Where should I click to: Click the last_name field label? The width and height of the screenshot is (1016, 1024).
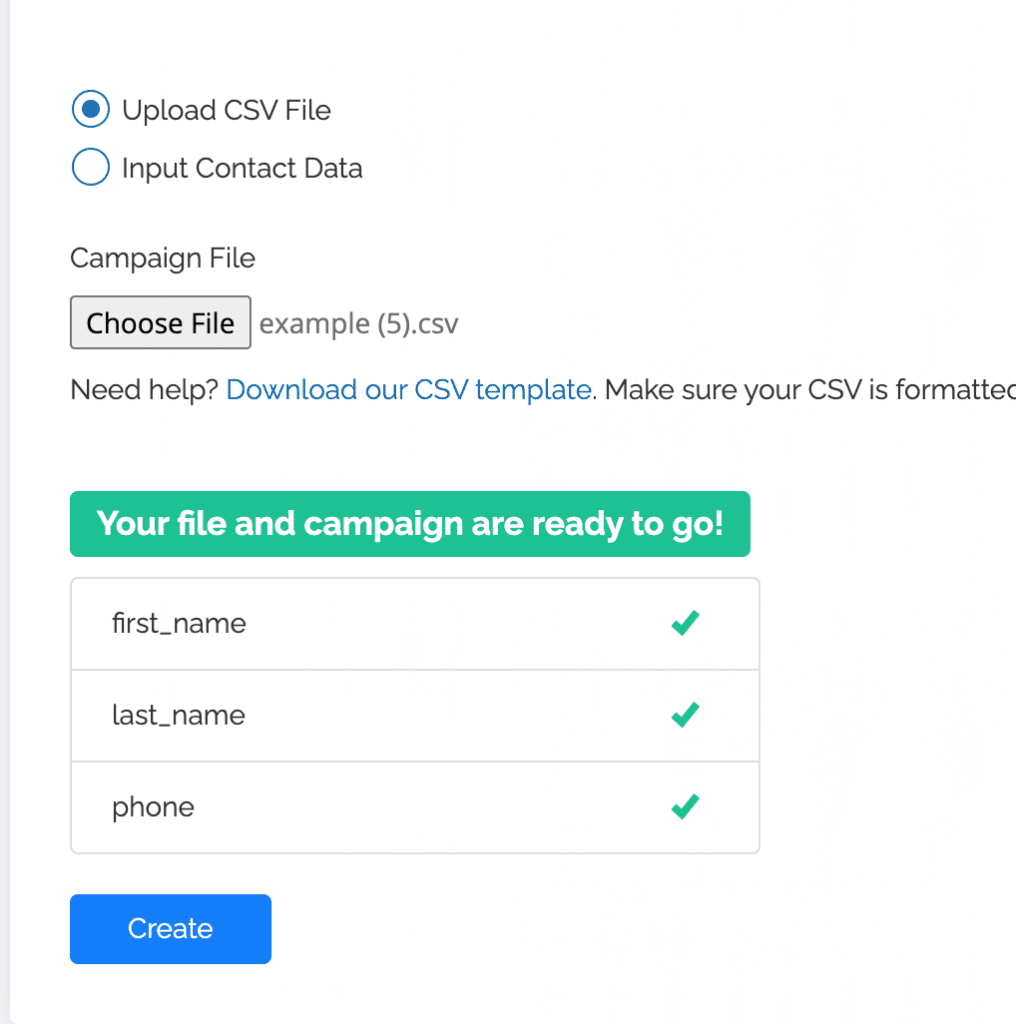[x=178, y=715]
